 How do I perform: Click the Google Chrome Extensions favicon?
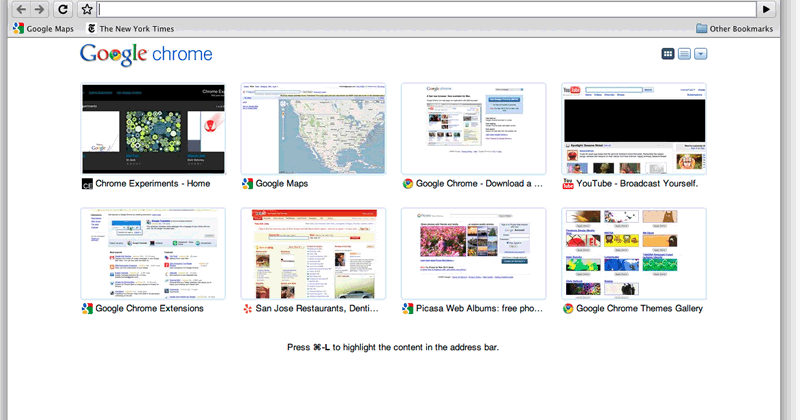[87, 308]
